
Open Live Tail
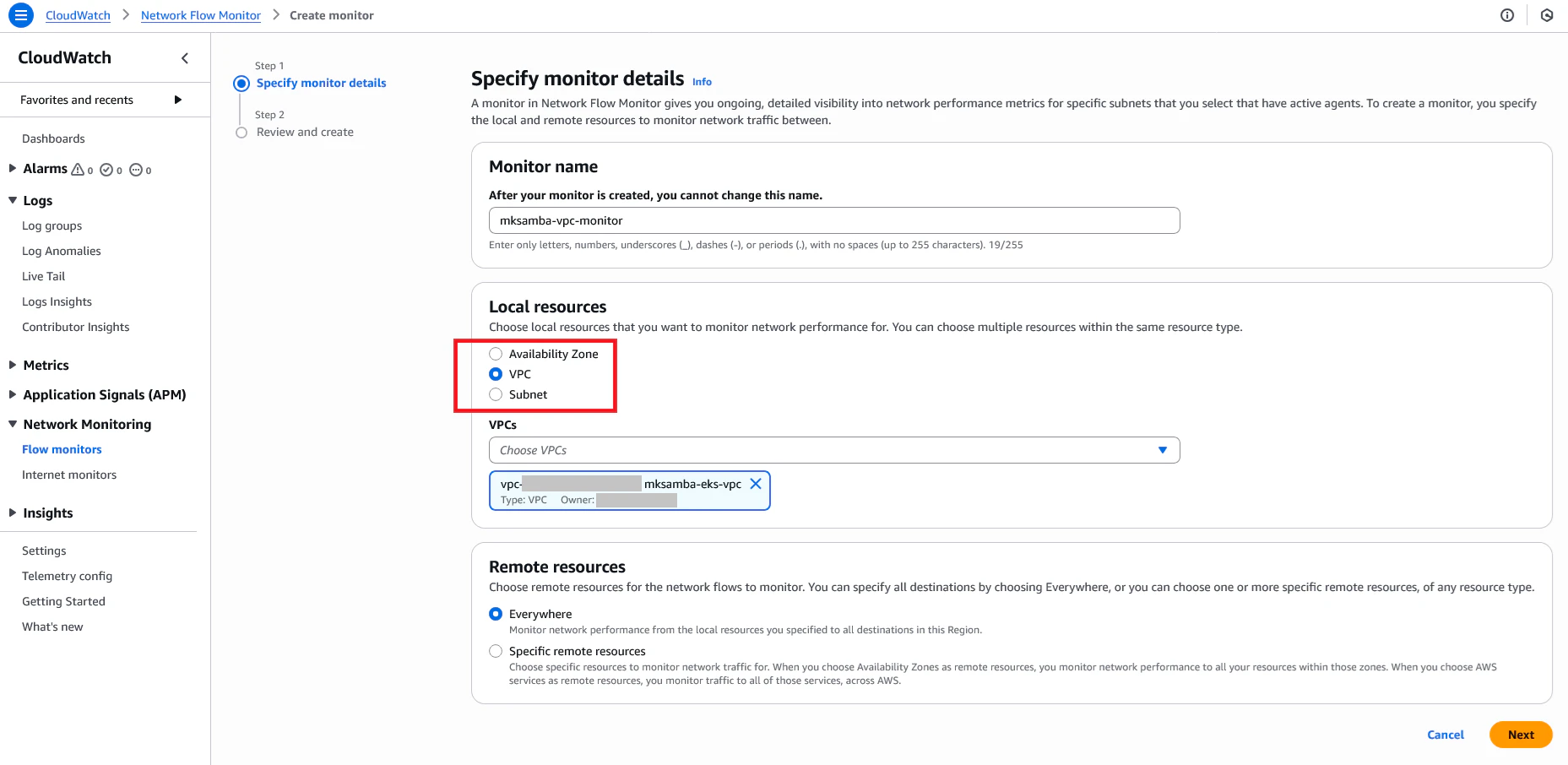pos(44,276)
